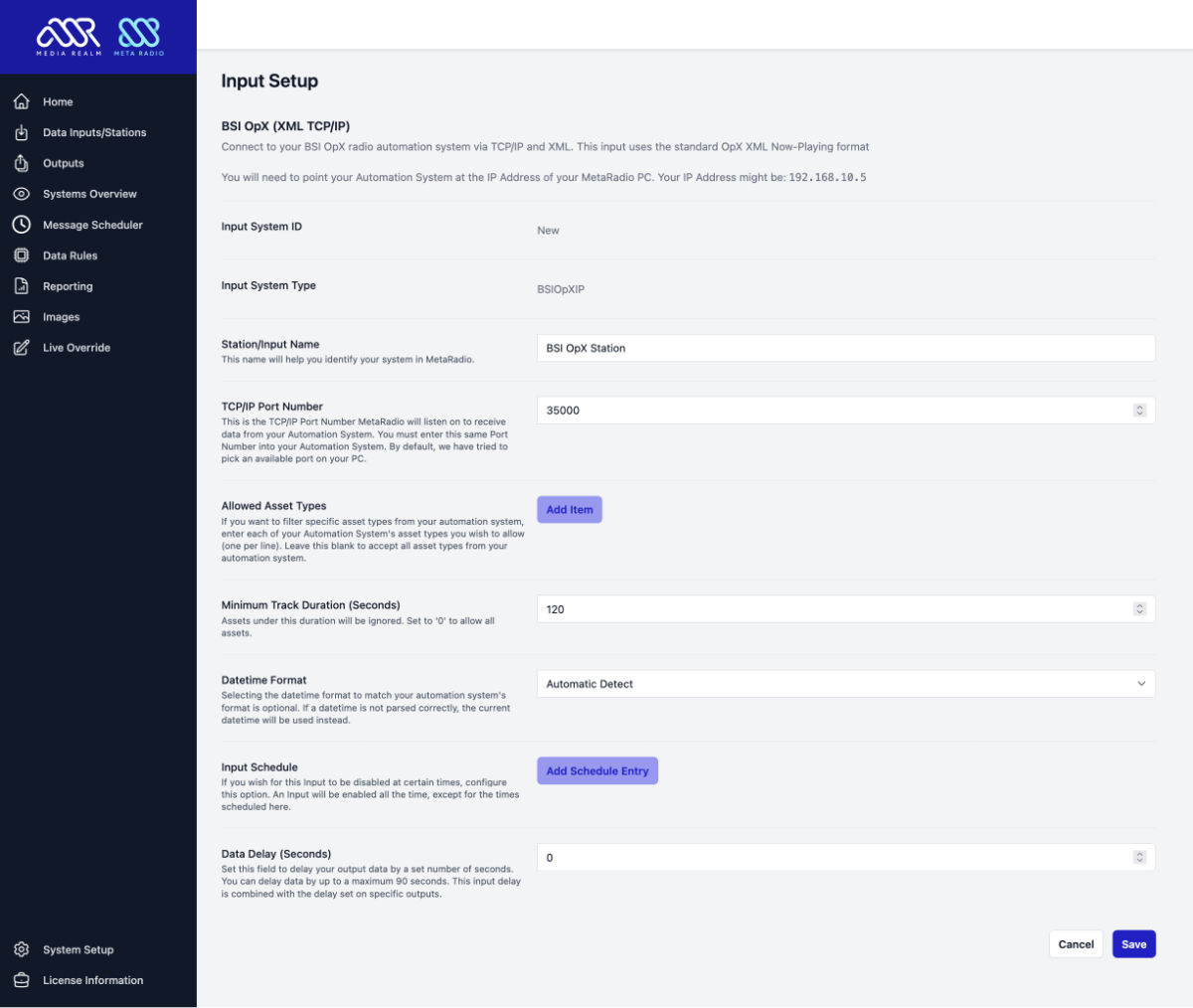The width and height of the screenshot is (1193, 1008).
Task: Open the Images sidebar entry
Action: [62, 316]
